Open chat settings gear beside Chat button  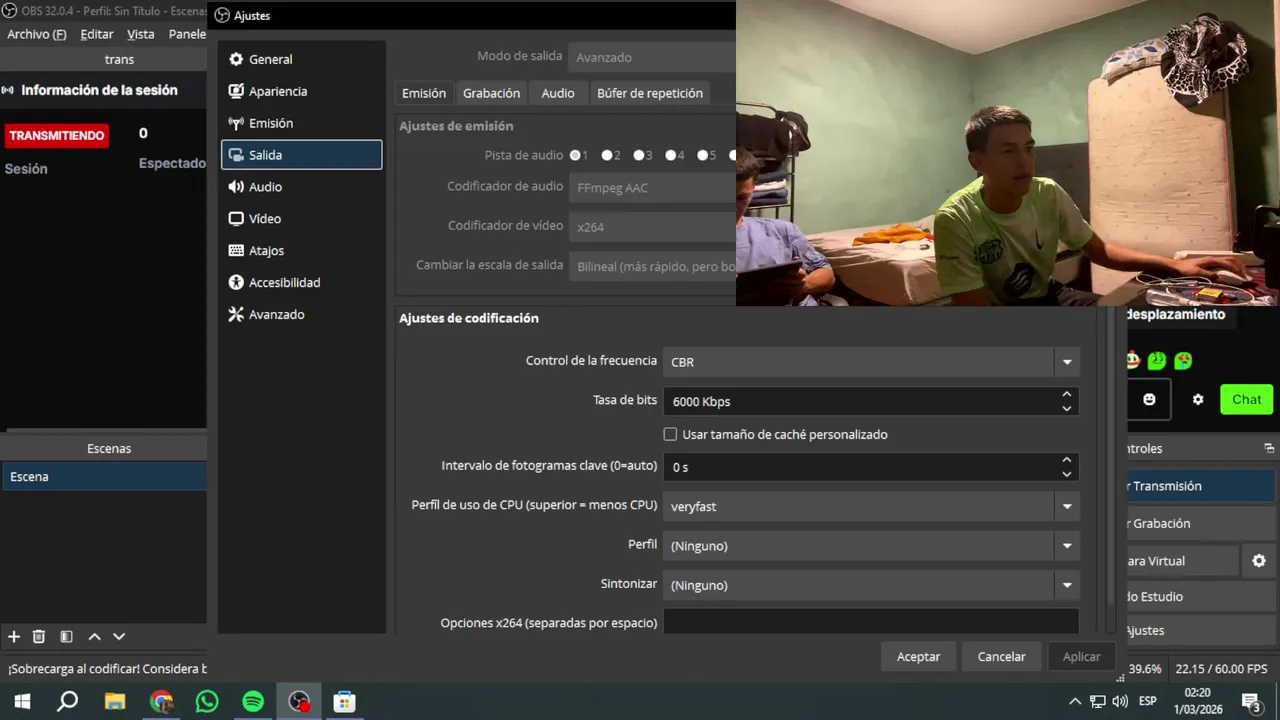point(1198,399)
